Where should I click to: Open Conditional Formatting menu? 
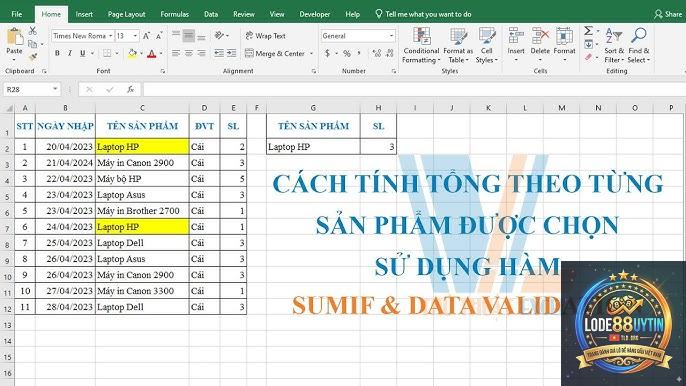click(x=421, y=46)
